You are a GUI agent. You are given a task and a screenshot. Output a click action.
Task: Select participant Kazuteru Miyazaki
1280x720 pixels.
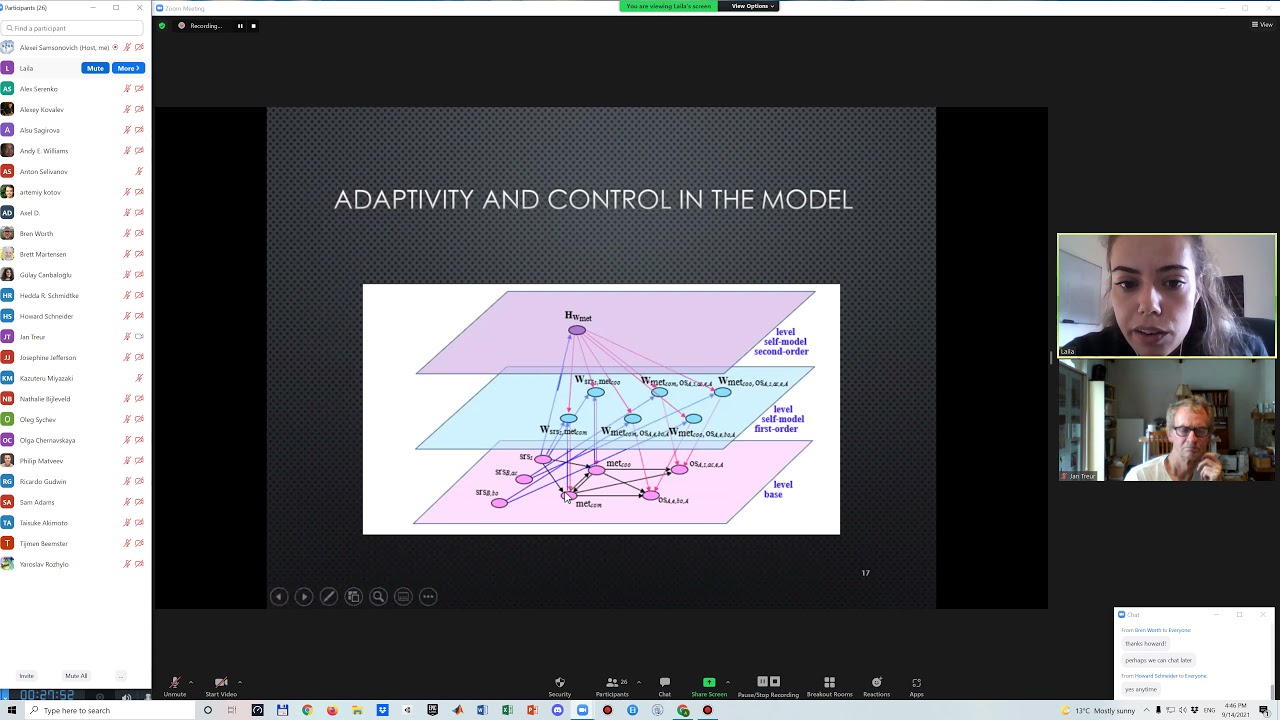coord(46,378)
